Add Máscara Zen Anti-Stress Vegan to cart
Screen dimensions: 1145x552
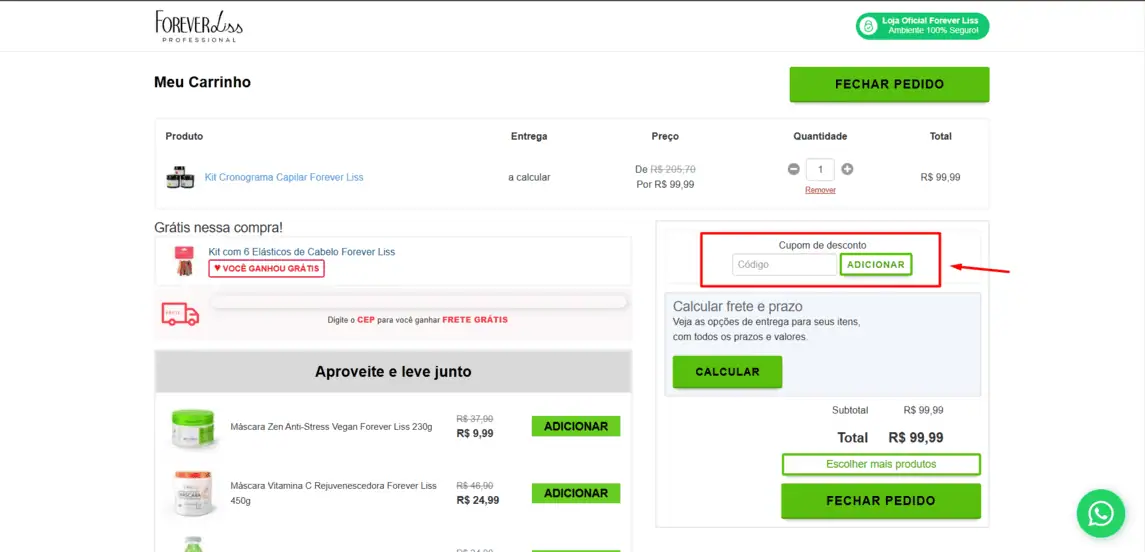tap(575, 426)
